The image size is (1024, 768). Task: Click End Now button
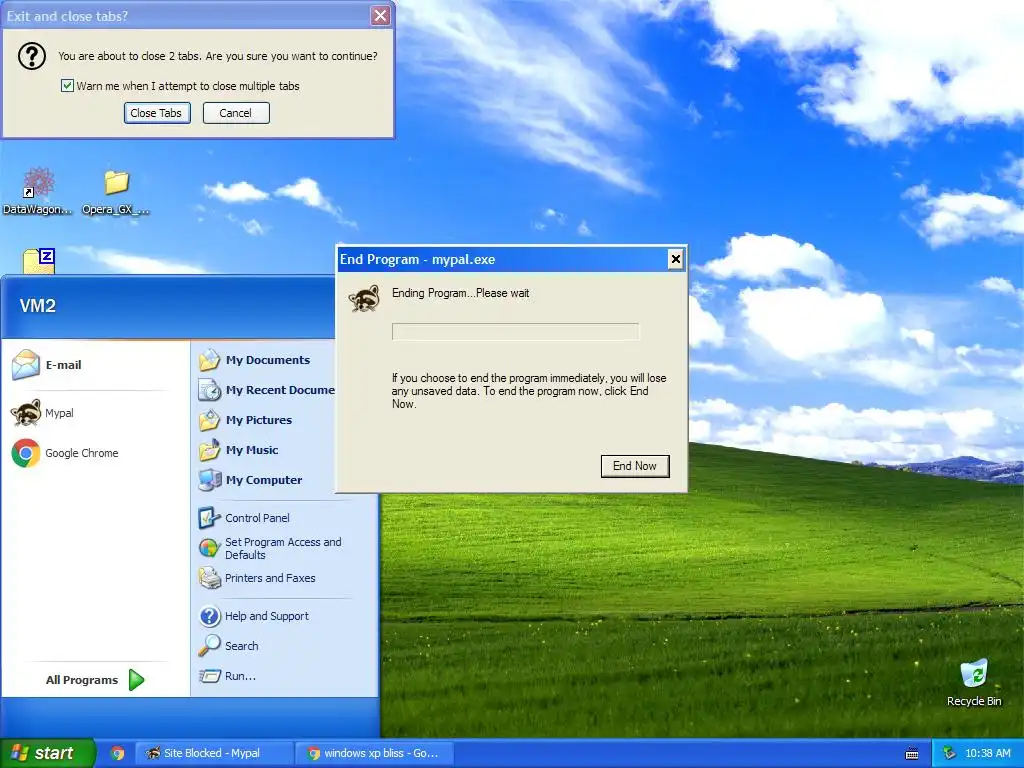click(635, 466)
